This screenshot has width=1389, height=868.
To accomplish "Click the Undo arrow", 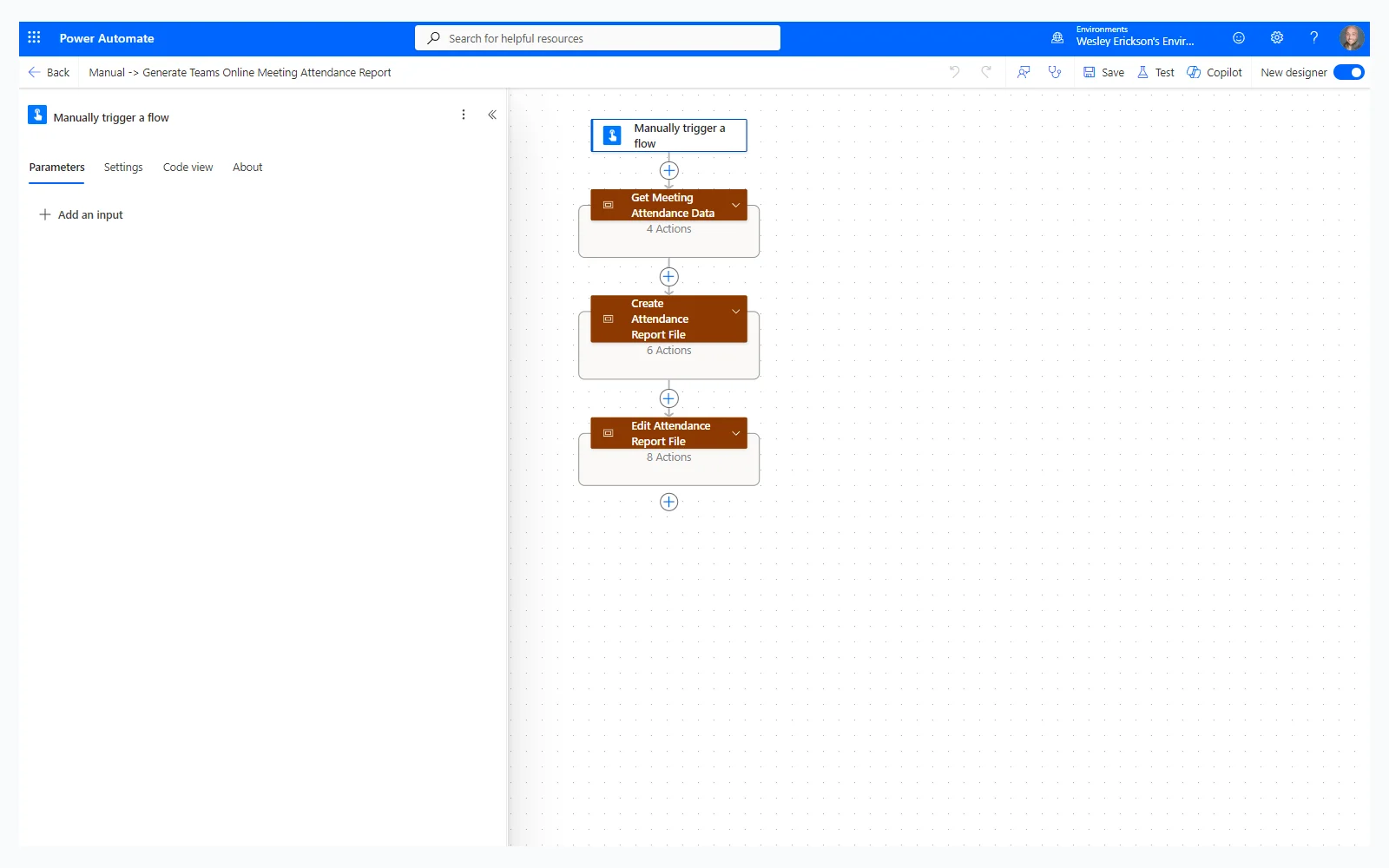I will [955, 72].
